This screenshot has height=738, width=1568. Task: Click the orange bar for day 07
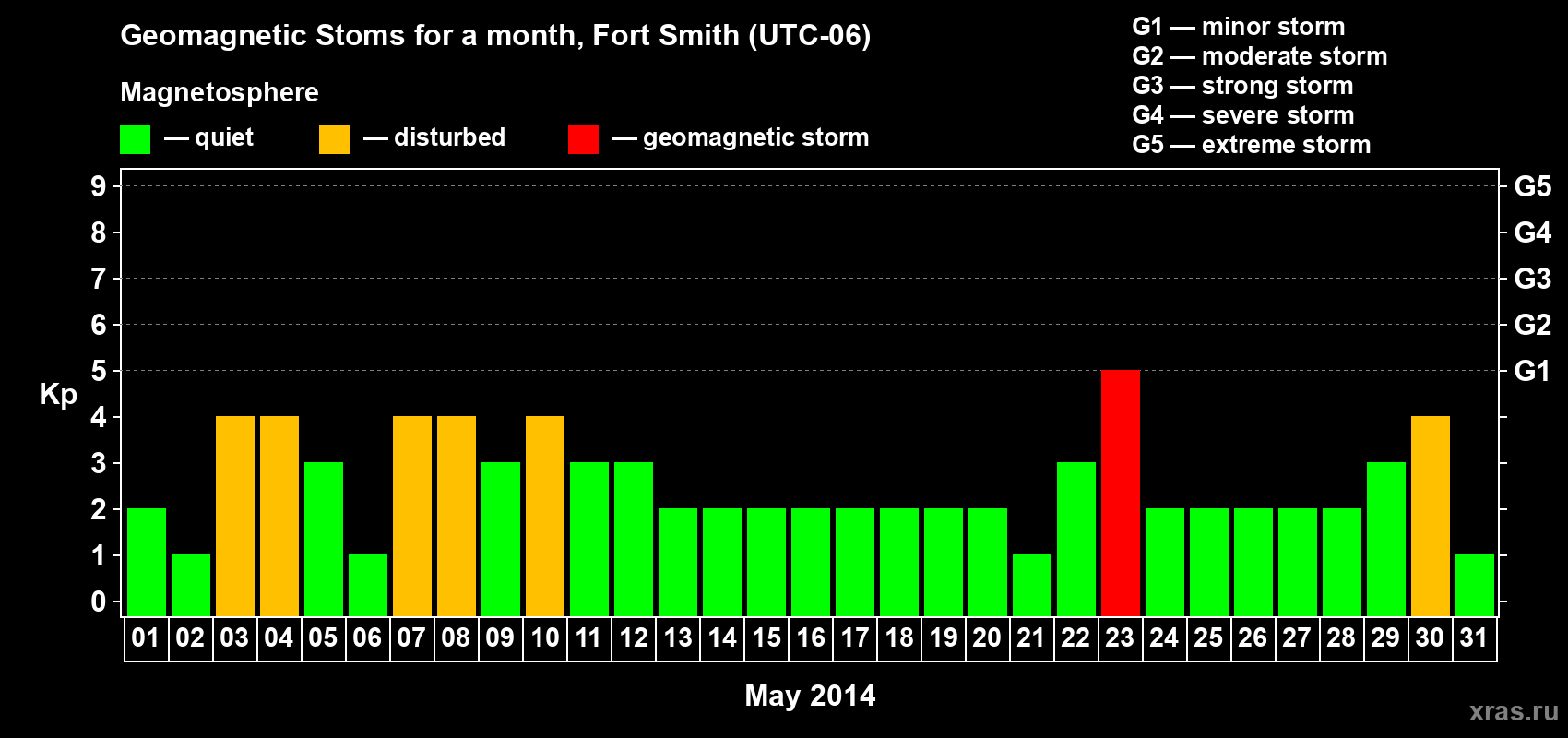(x=412, y=516)
